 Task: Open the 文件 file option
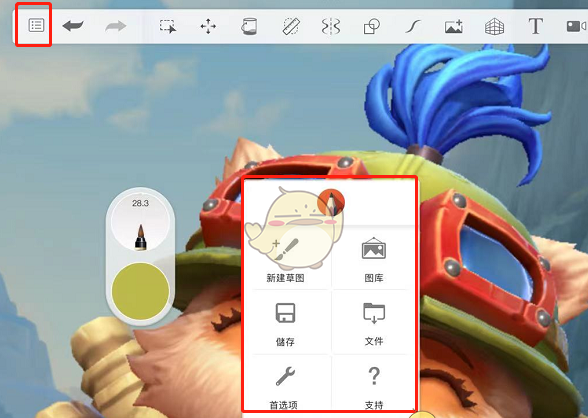[374, 325]
